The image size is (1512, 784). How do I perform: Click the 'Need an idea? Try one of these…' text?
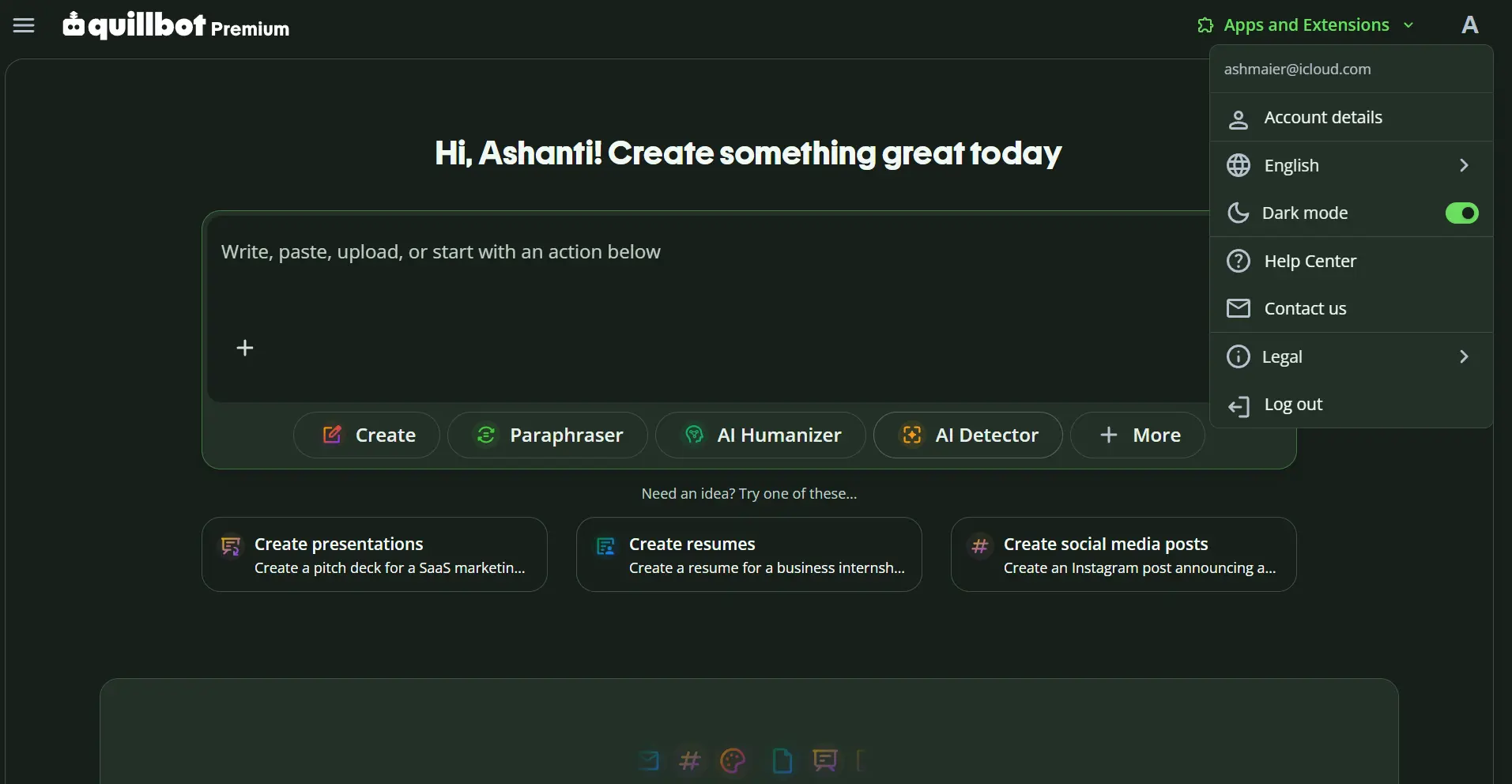pyautogui.click(x=749, y=494)
